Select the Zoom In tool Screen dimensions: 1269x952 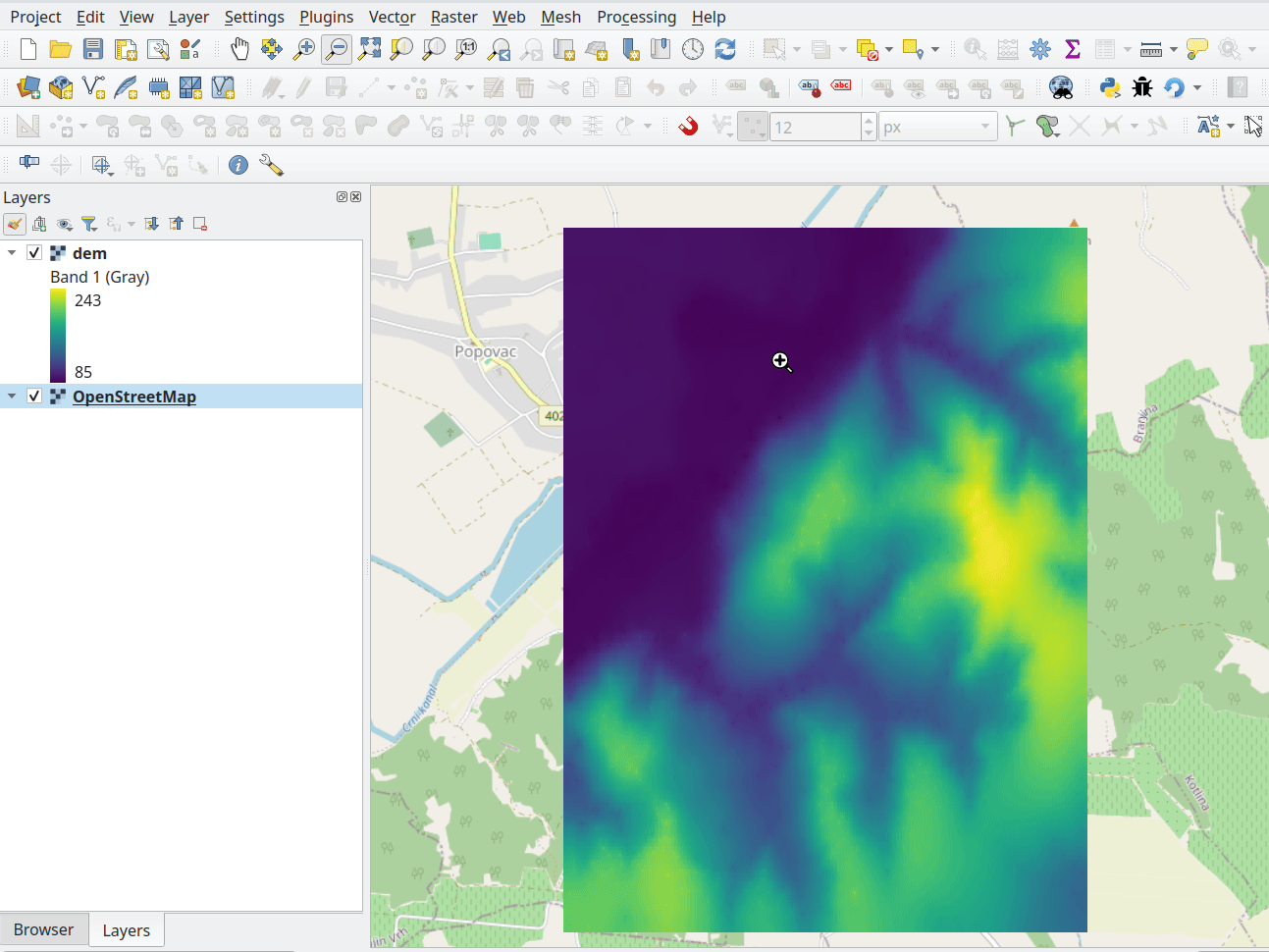[x=303, y=48]
